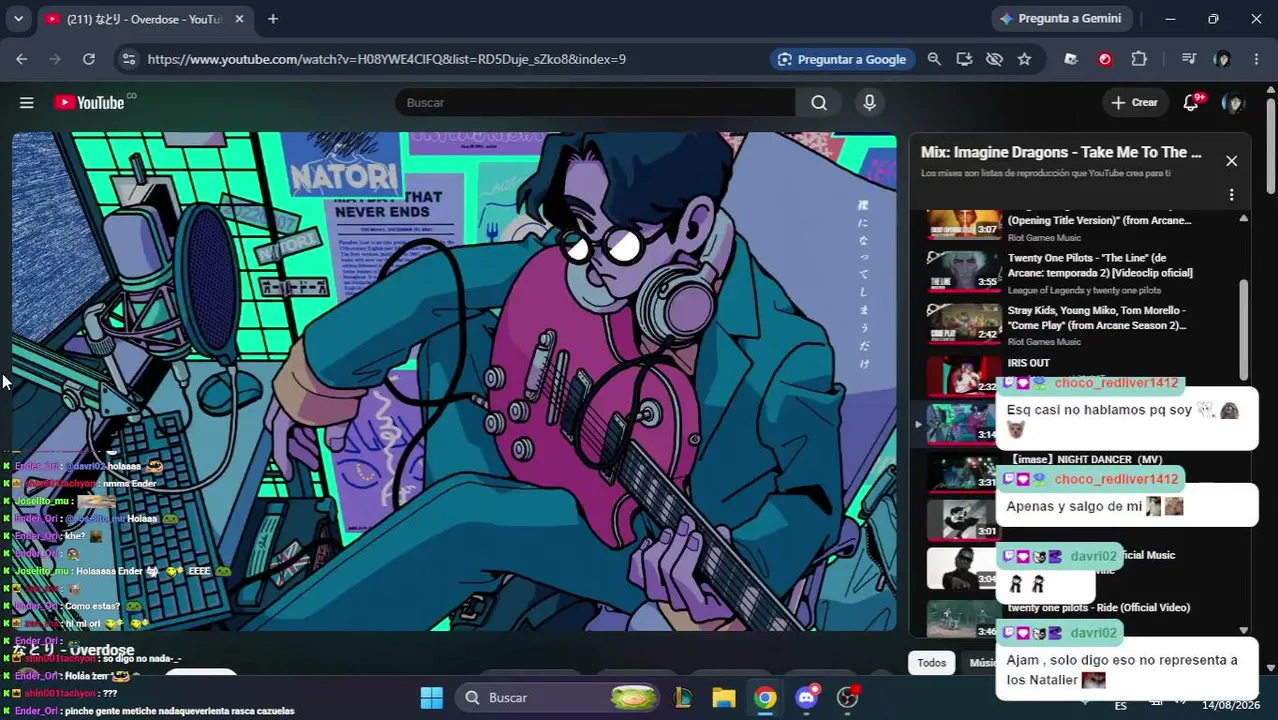Open the YouTube account avatar menu

[x=1233, y=103]
